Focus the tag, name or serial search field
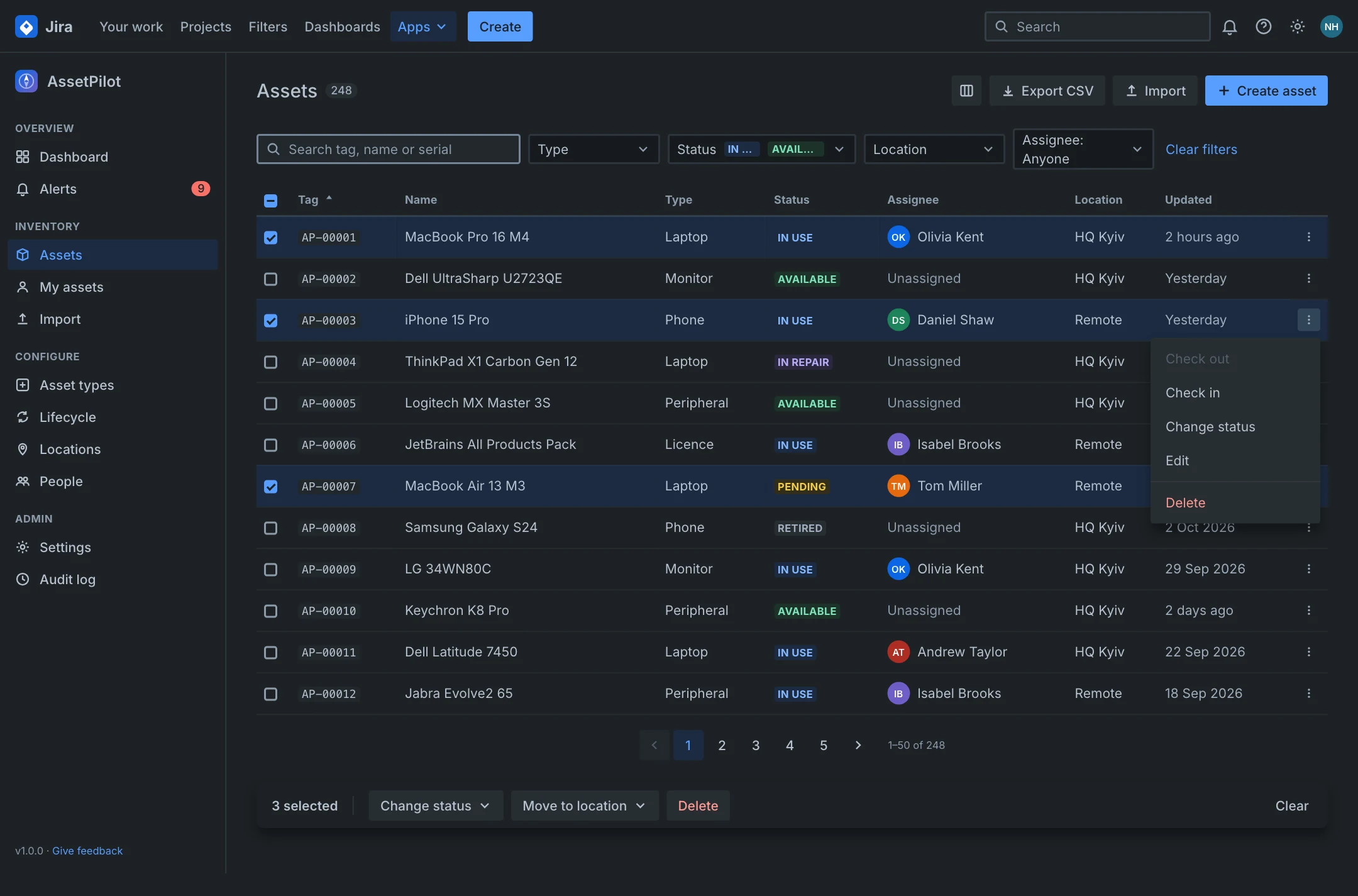1358x896 pixels. [x=389, y=149]
